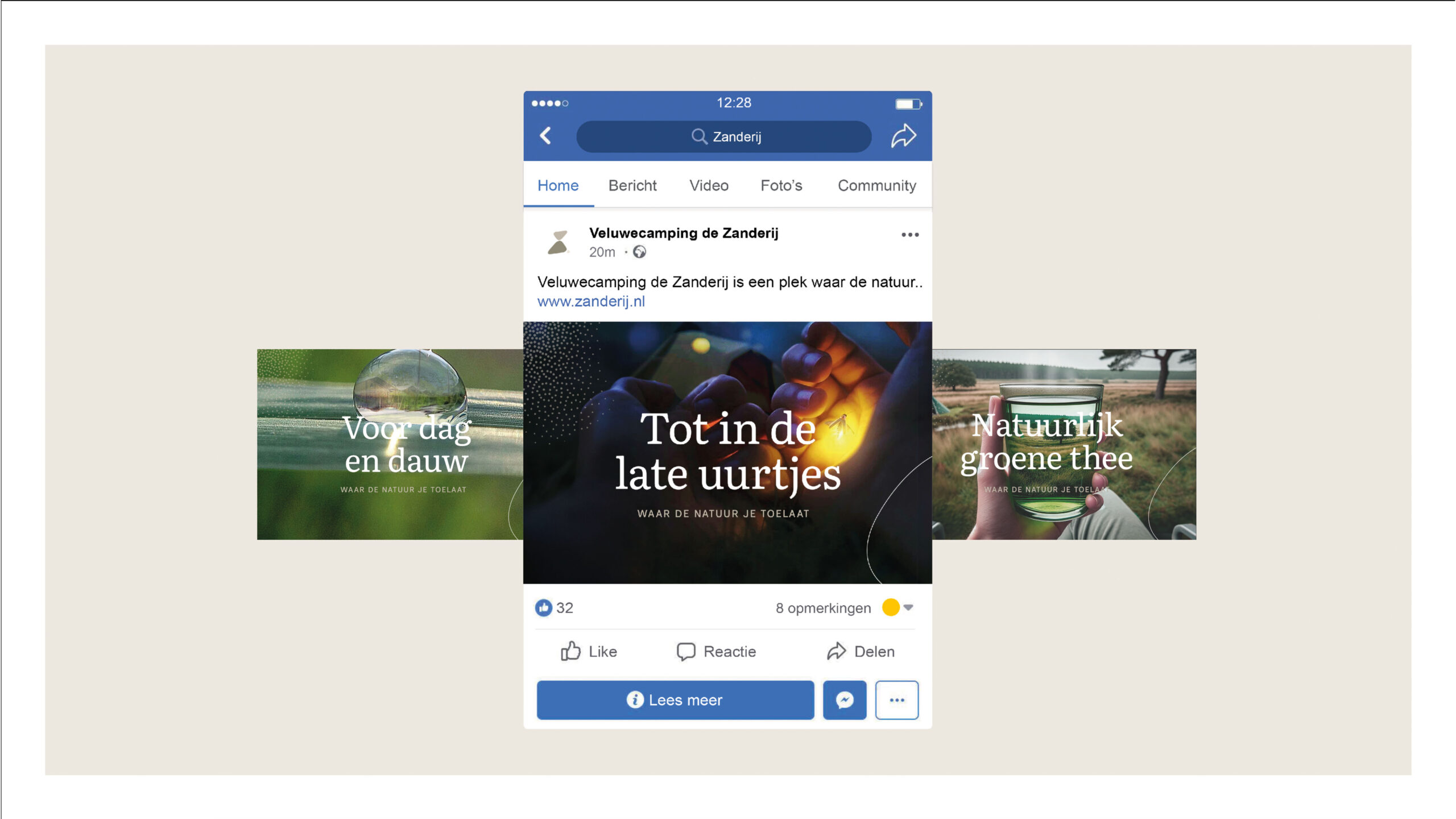Tap the back arrow in header
The width and height of the screenshot is (1456, 819).
coord(545,136)
